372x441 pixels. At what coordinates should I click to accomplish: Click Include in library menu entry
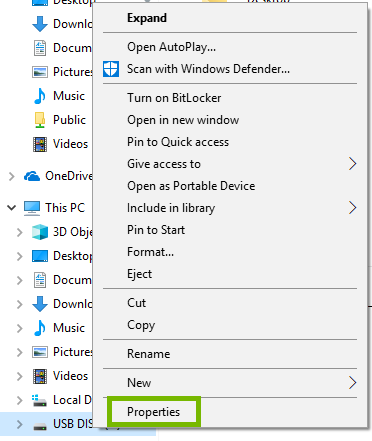click(x=230, y=208)
